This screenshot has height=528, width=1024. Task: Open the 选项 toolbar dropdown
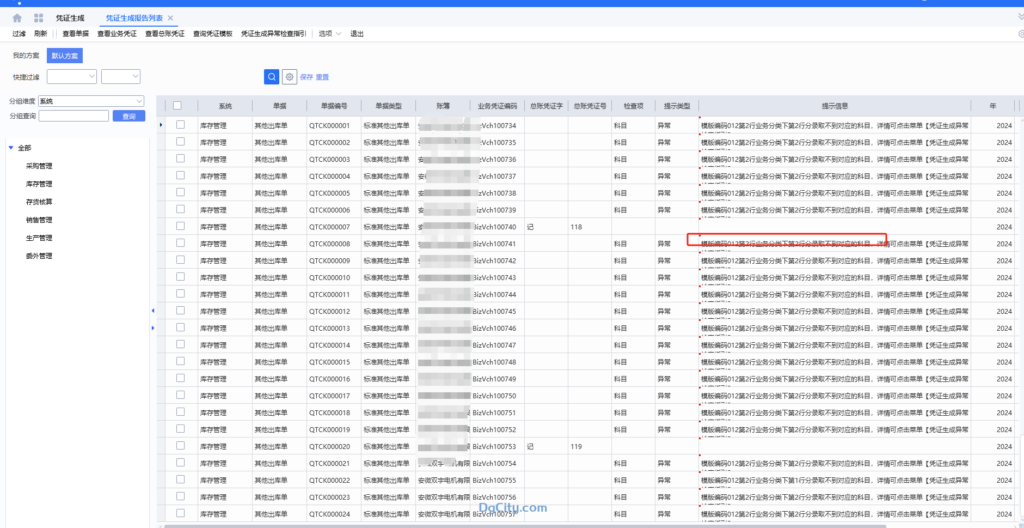[329, 34]
